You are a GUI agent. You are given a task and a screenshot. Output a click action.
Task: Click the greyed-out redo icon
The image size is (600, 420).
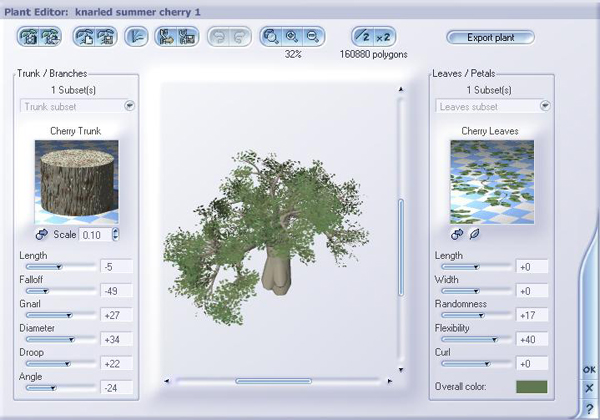click(x=240, y=37)
